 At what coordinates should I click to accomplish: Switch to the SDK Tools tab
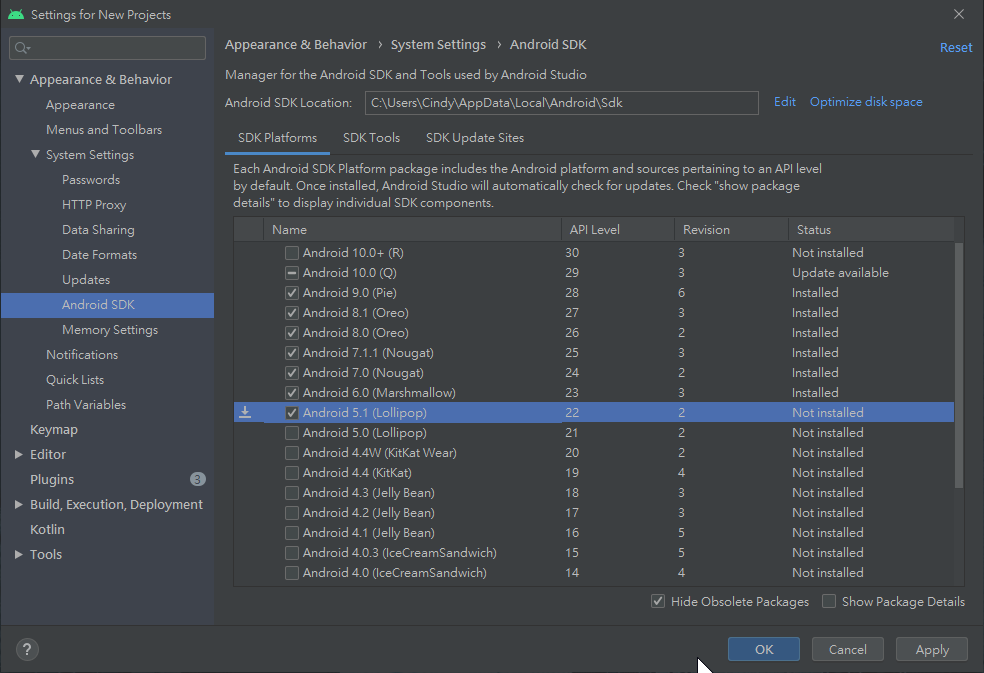coord(372,137)
